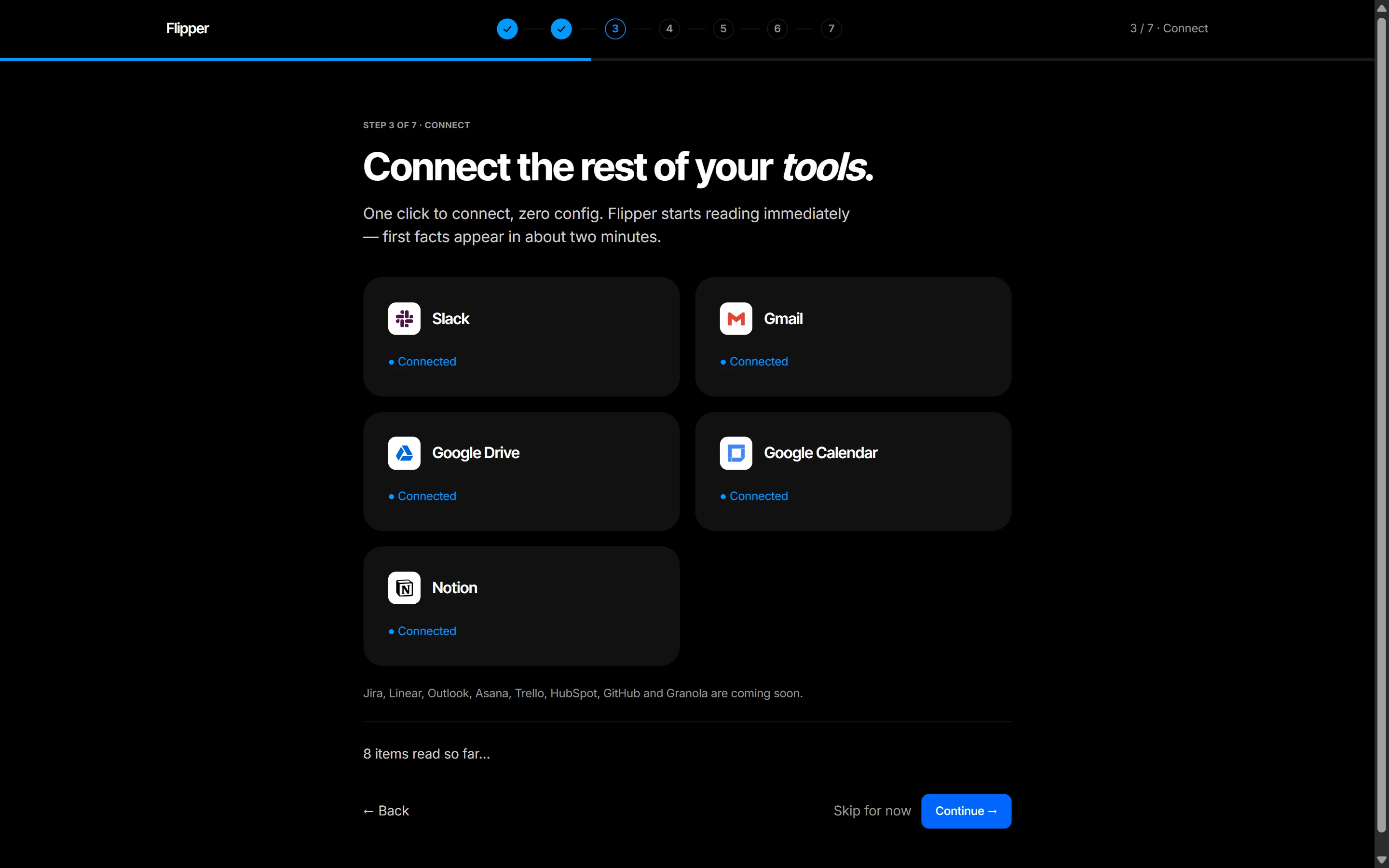Select the Google Calendar card title
This screenshot has height=868, width=1389.
(821, 453)
